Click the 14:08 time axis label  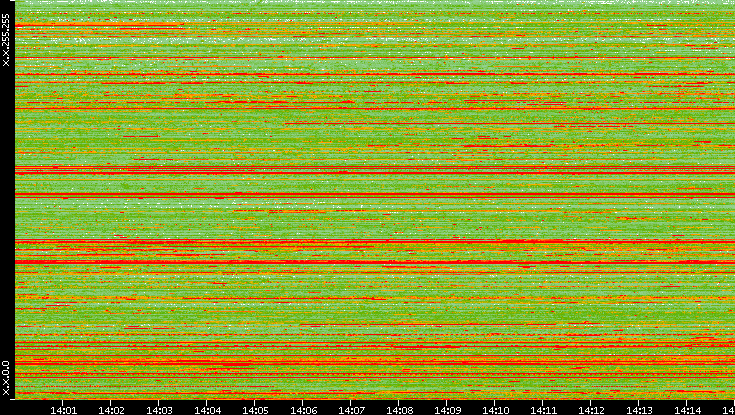399,411
